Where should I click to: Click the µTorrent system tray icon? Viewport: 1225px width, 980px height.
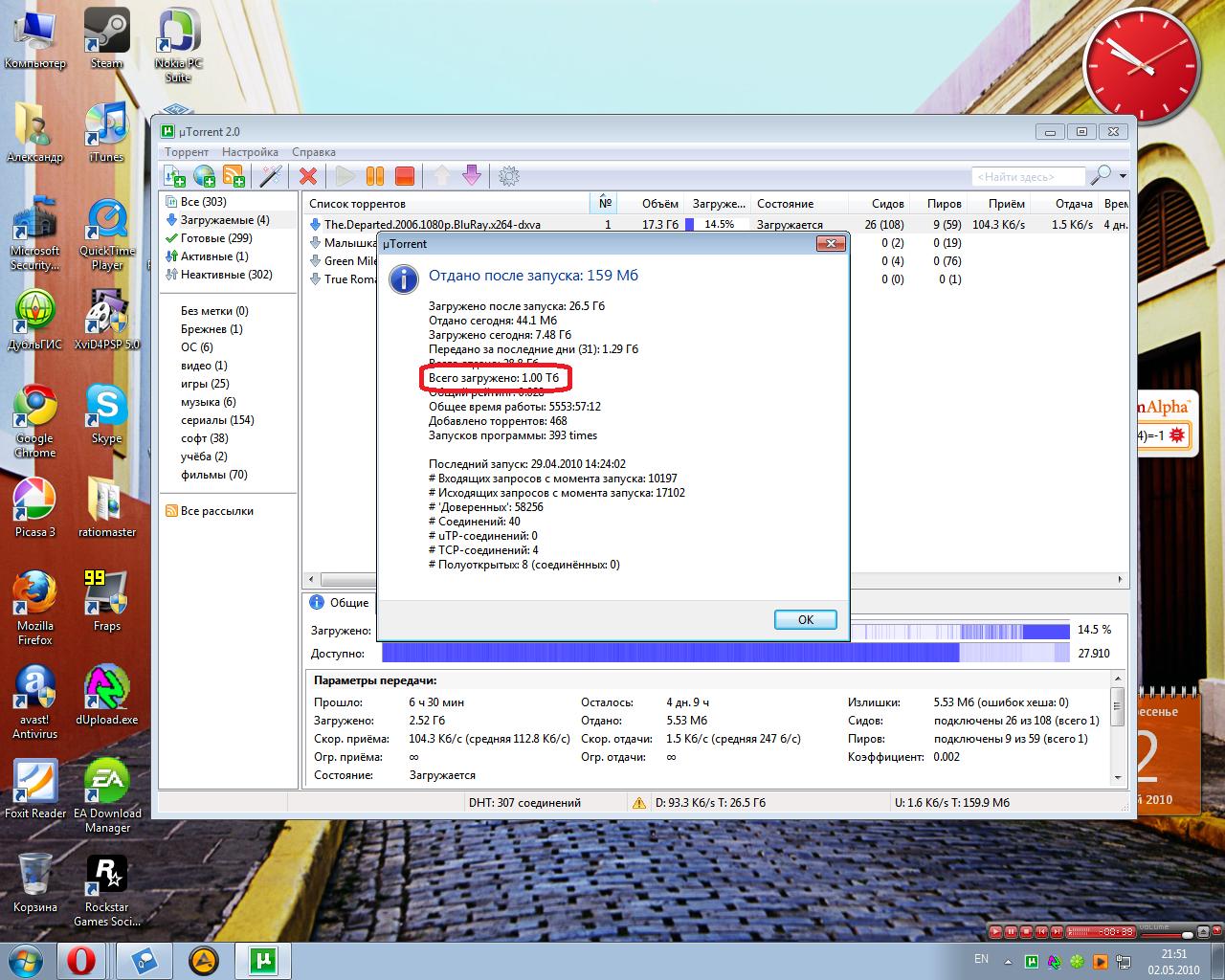[1032, 961]
